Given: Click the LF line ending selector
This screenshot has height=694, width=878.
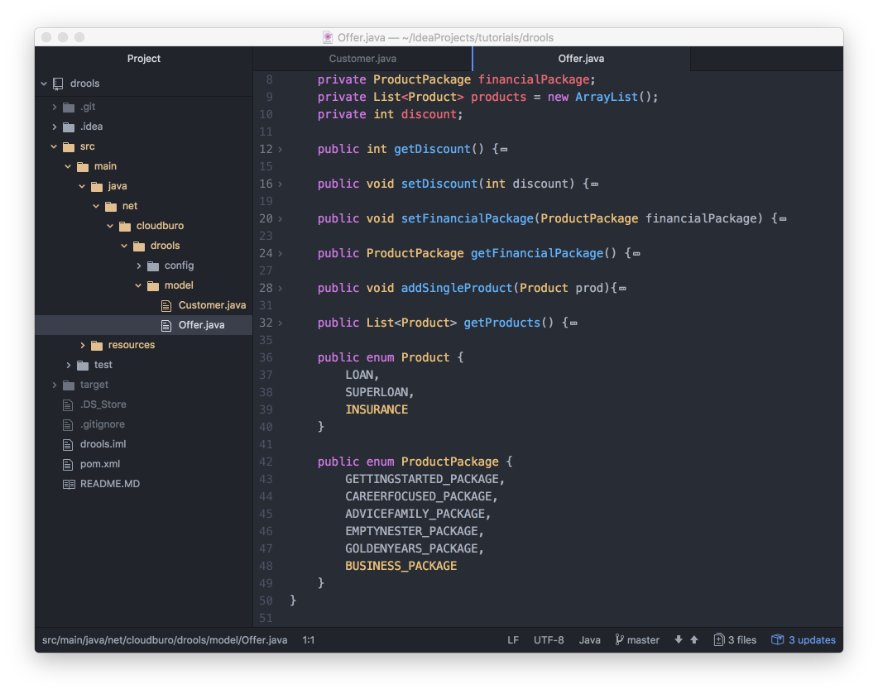Looking at the screenshot, I should tap(513, 640).
